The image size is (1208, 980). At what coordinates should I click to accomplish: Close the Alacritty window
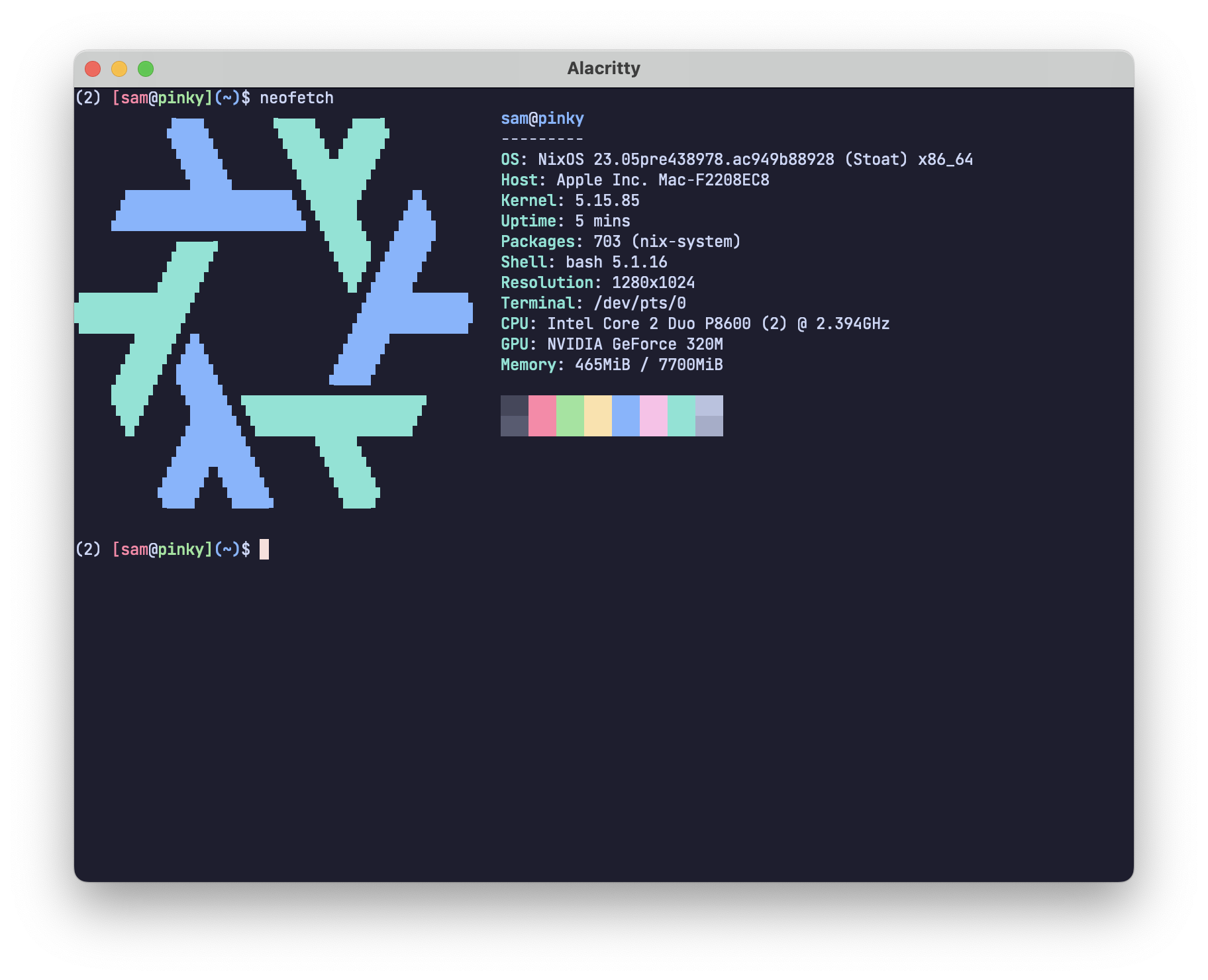[x=93, y=69]
